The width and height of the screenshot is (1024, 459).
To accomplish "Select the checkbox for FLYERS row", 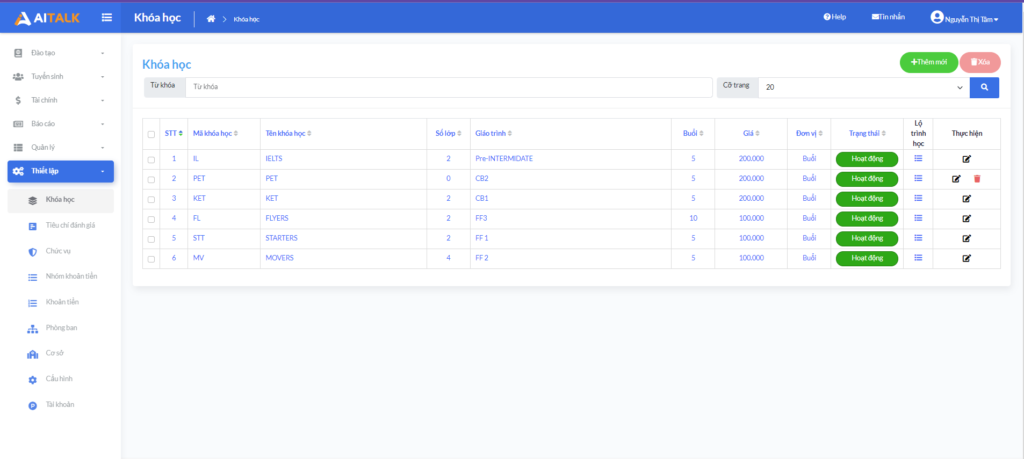I will pyautogui.click(x=151, y=219).
